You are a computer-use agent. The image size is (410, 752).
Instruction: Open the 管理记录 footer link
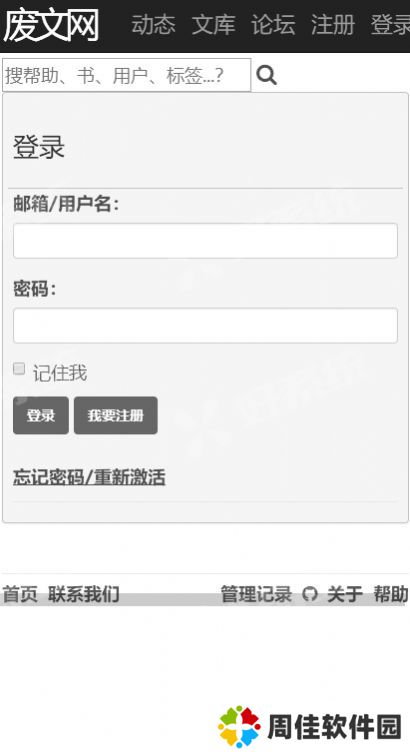[x=256, y=595]
